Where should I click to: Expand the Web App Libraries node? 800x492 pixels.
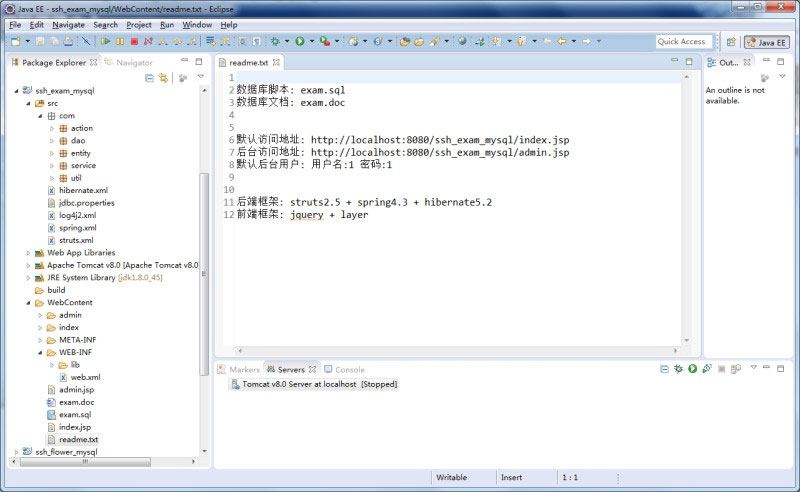point(29,253)
